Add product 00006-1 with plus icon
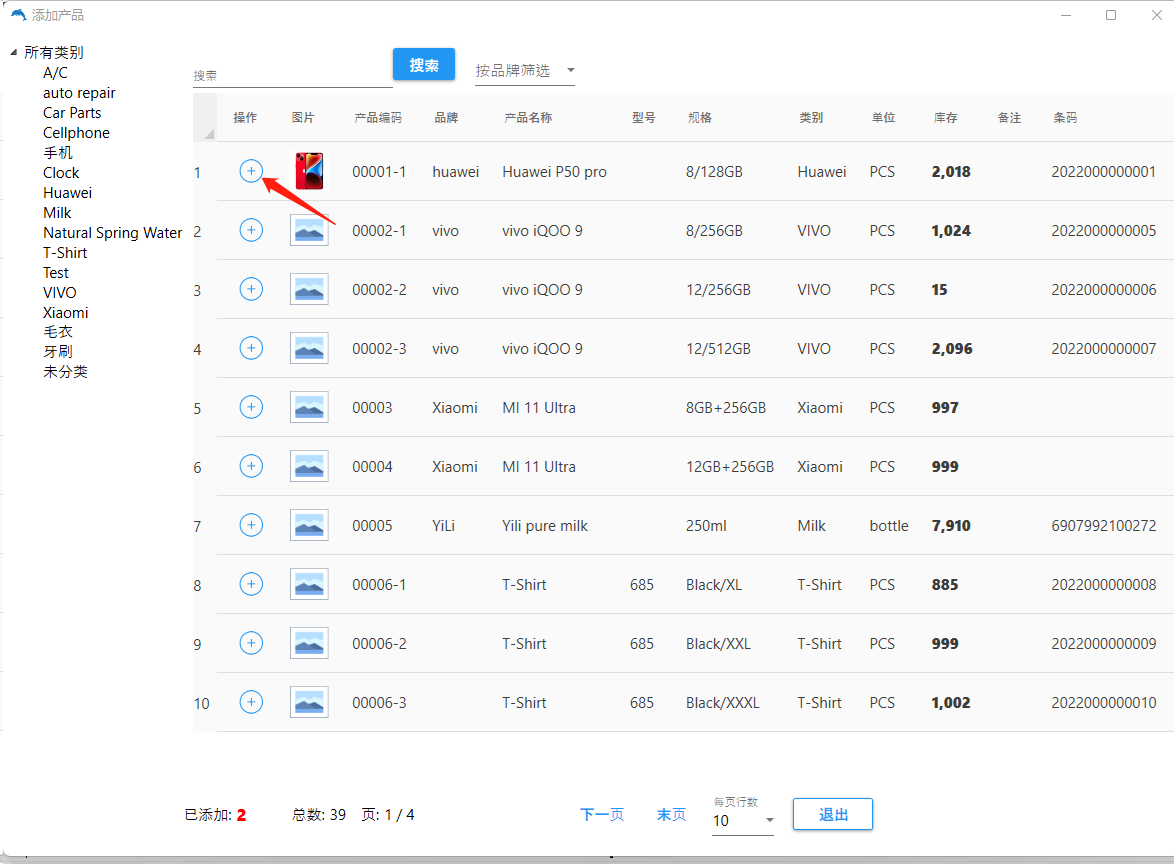Viewport: 1174px width, 864px height. [x=251, y=584]
